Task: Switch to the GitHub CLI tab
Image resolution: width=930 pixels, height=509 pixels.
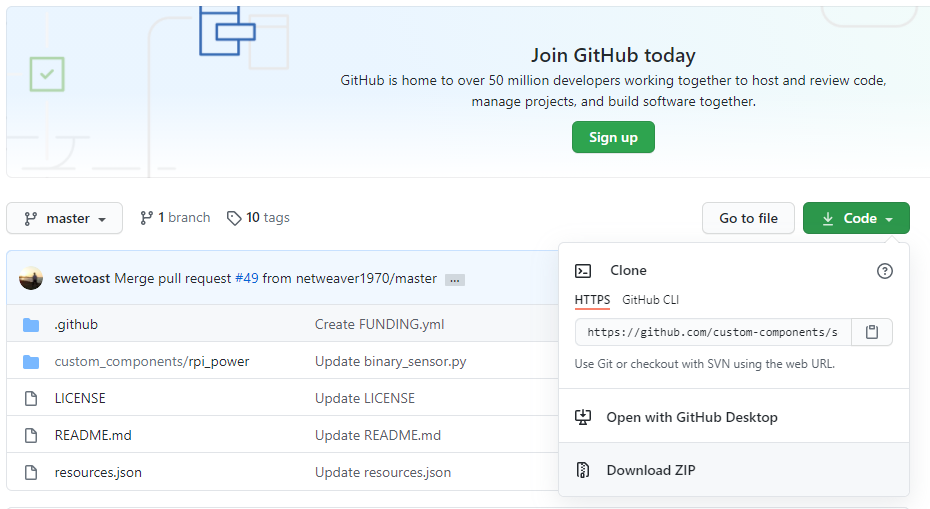Action: [650, 300]
